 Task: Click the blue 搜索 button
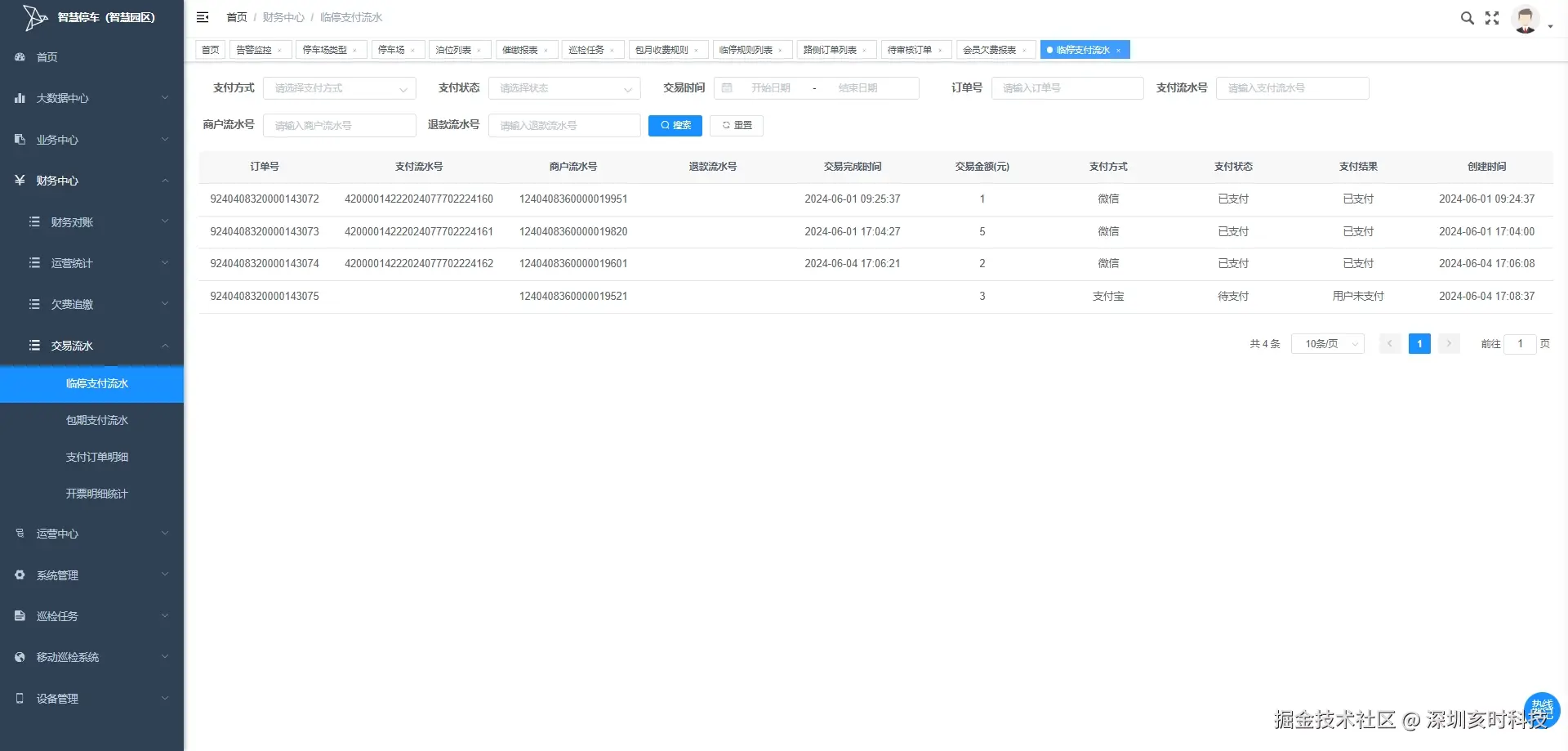[x=675, y=125]
